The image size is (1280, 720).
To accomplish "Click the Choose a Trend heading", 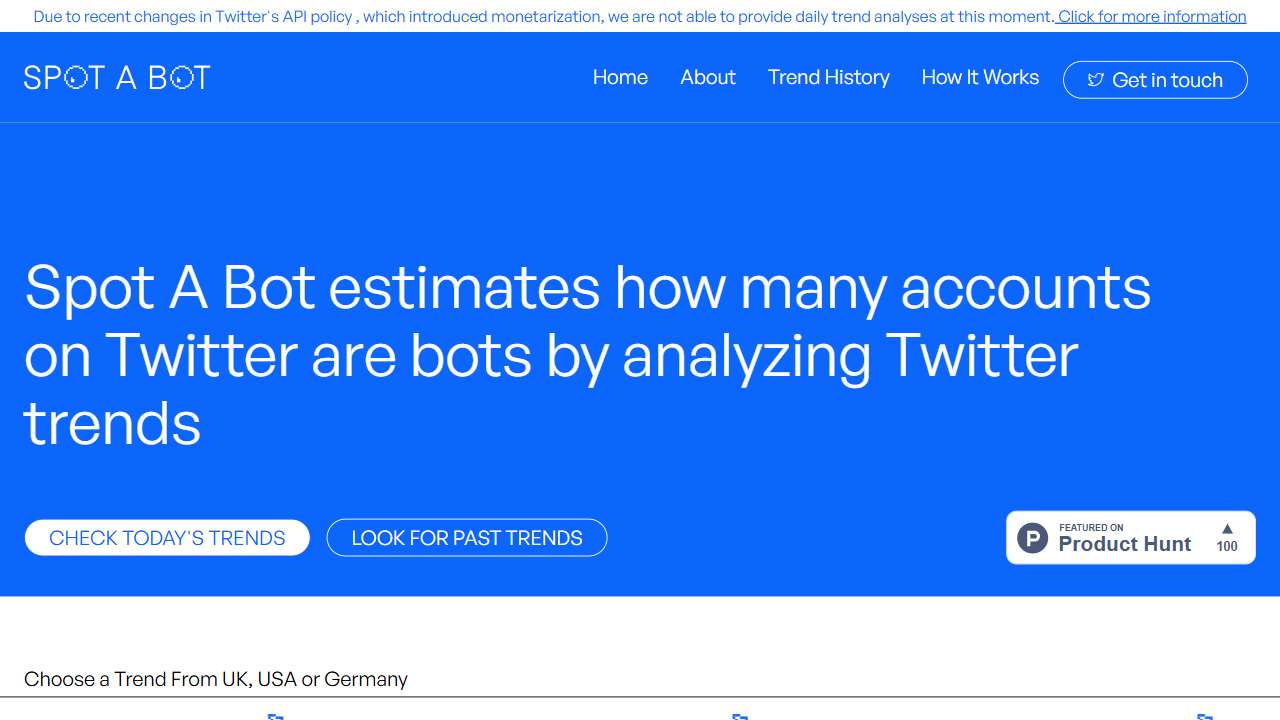I will [x=216, y=679].
